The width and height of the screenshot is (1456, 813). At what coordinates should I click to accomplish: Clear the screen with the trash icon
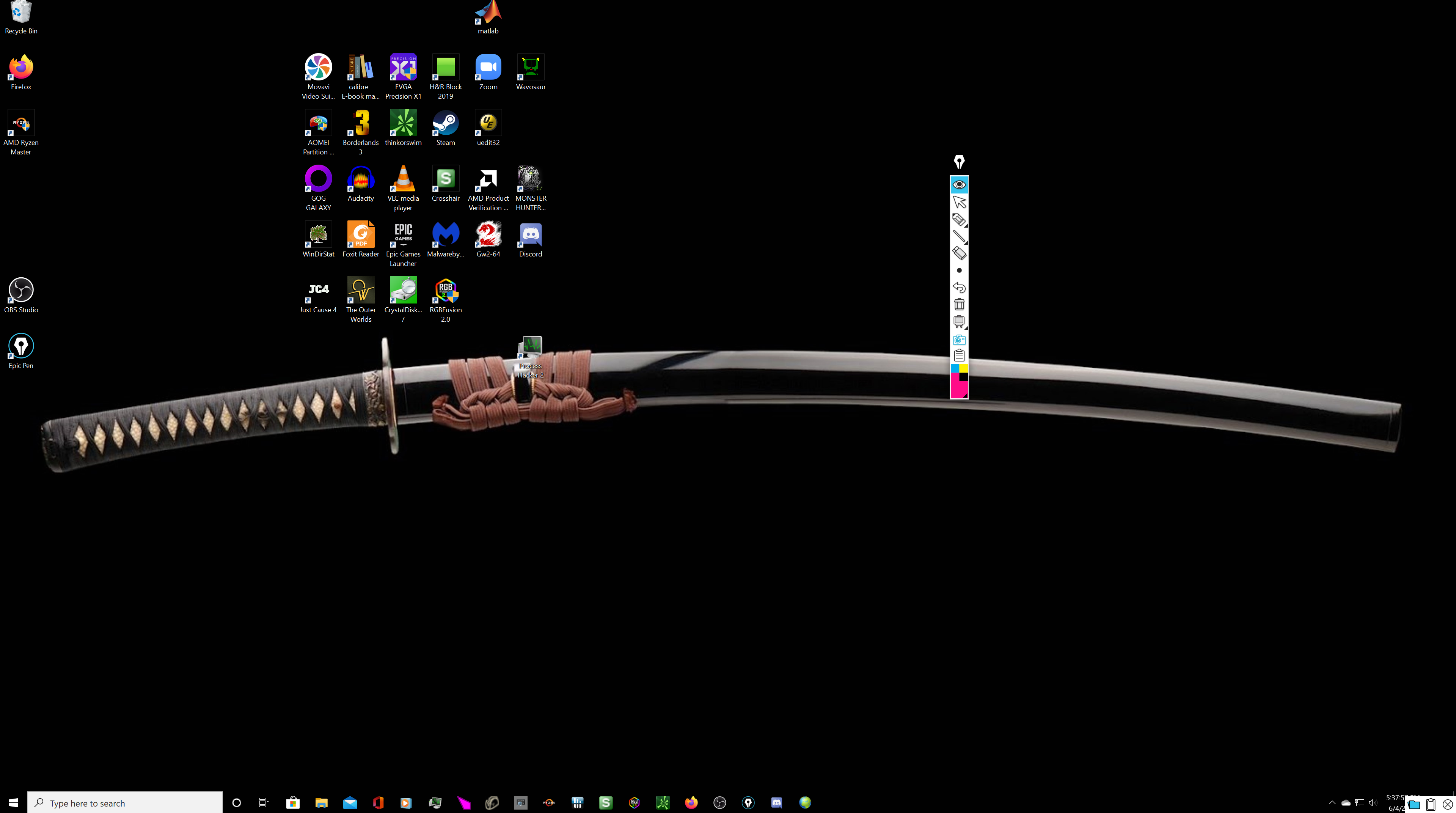[x=959, y=305]
